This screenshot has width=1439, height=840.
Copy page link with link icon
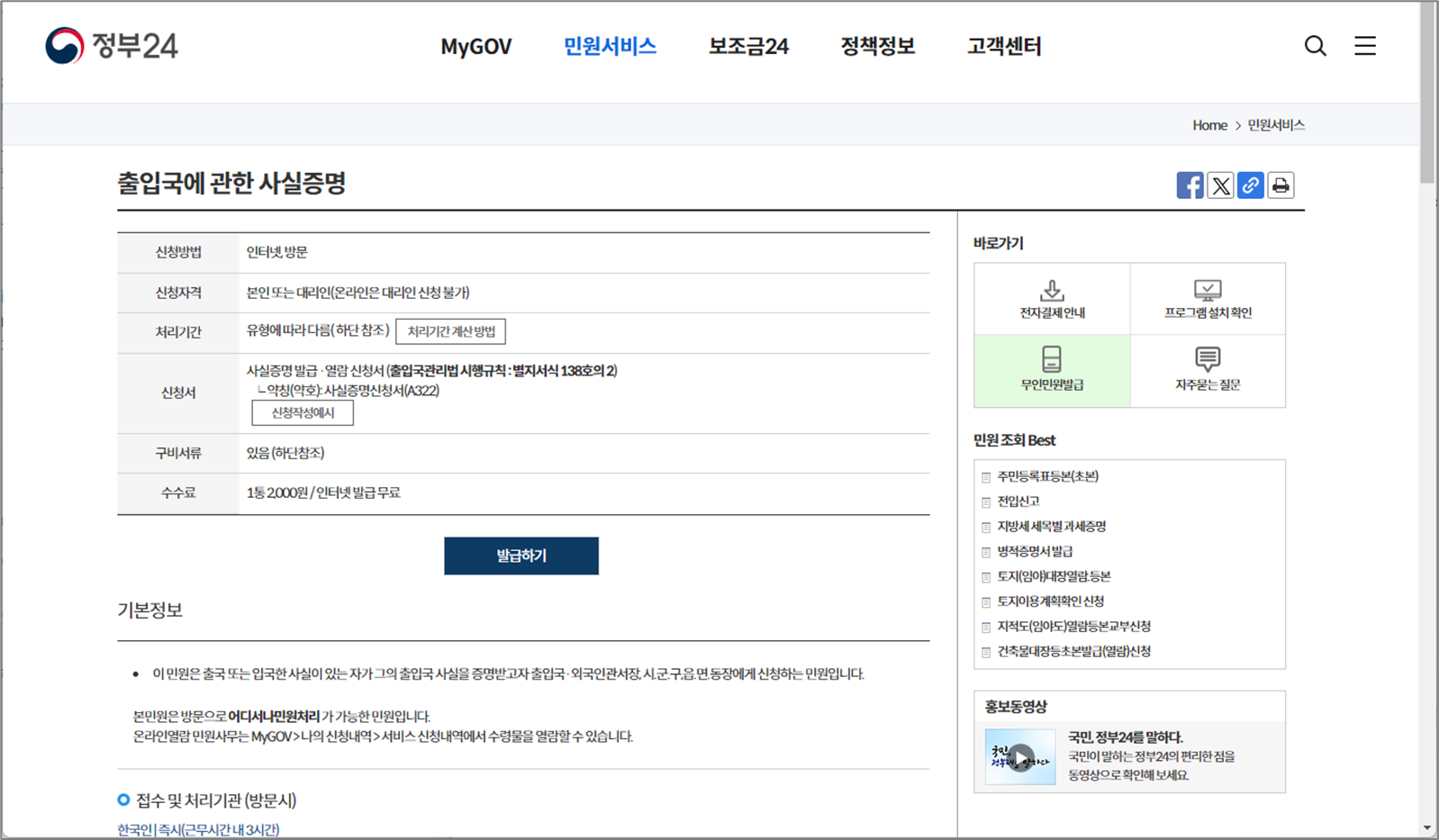pos(1250,185)
